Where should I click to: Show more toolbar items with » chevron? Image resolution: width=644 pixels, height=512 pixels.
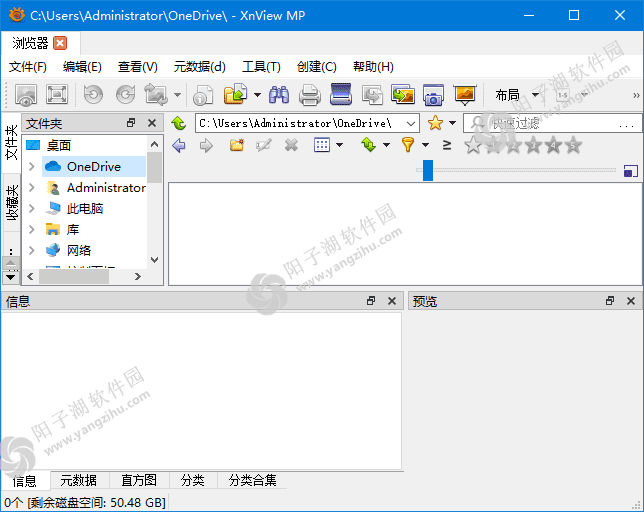(636, 95)
